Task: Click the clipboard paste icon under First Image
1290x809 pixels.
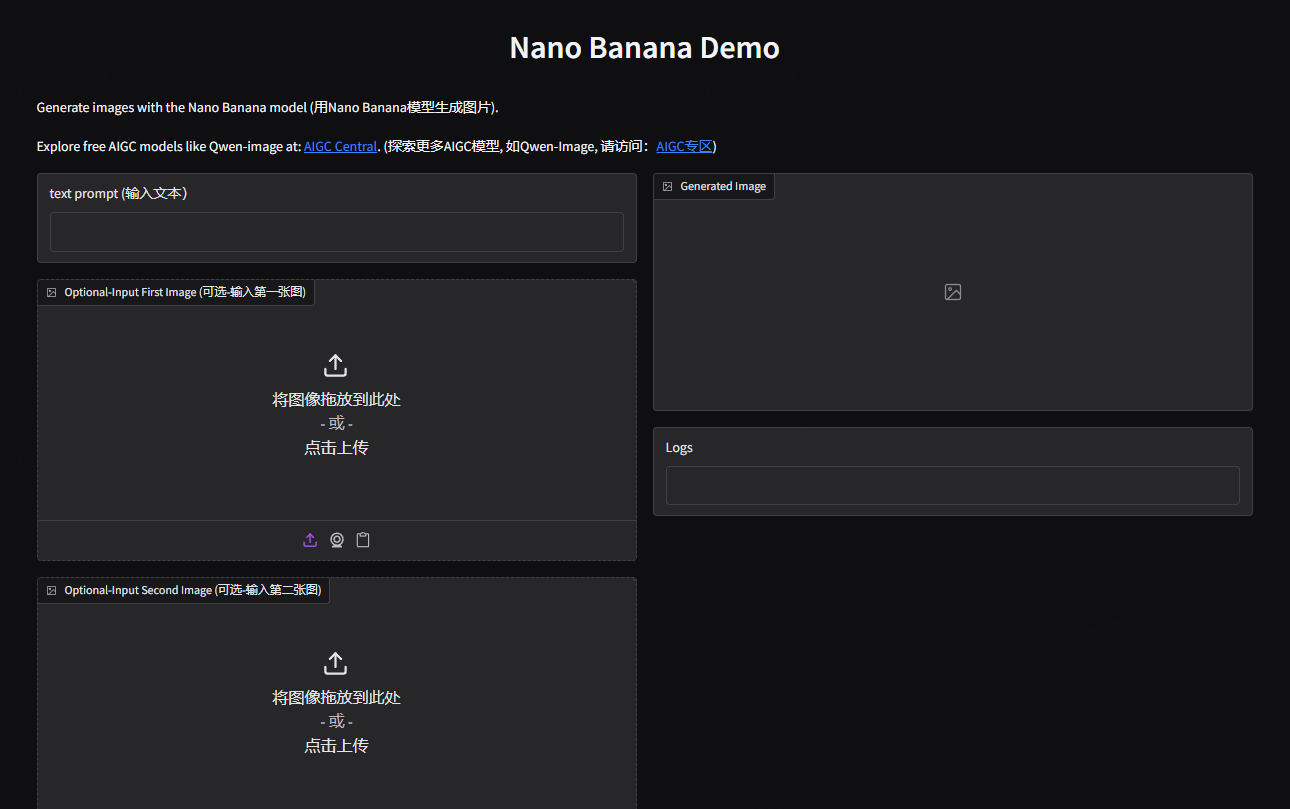Action: [x=363, y=540]
